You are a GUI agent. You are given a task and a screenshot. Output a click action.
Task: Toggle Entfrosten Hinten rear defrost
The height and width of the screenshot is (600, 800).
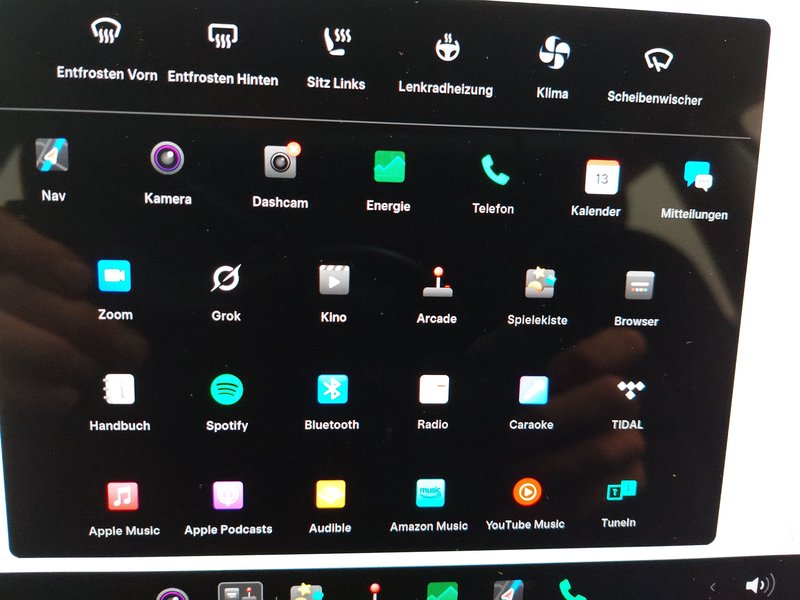tap(222, 35)
